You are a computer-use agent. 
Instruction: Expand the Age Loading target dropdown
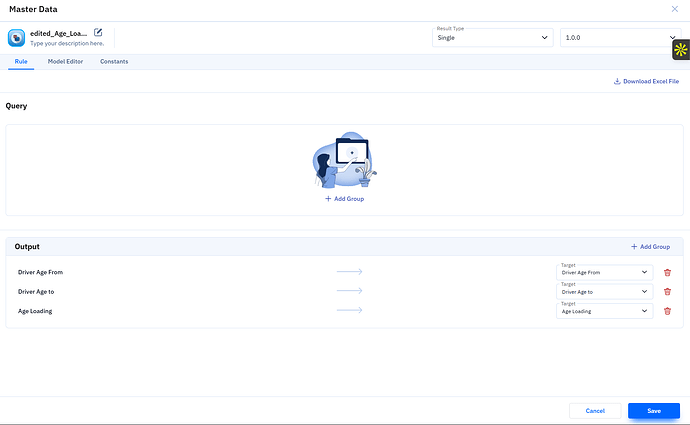605,311
